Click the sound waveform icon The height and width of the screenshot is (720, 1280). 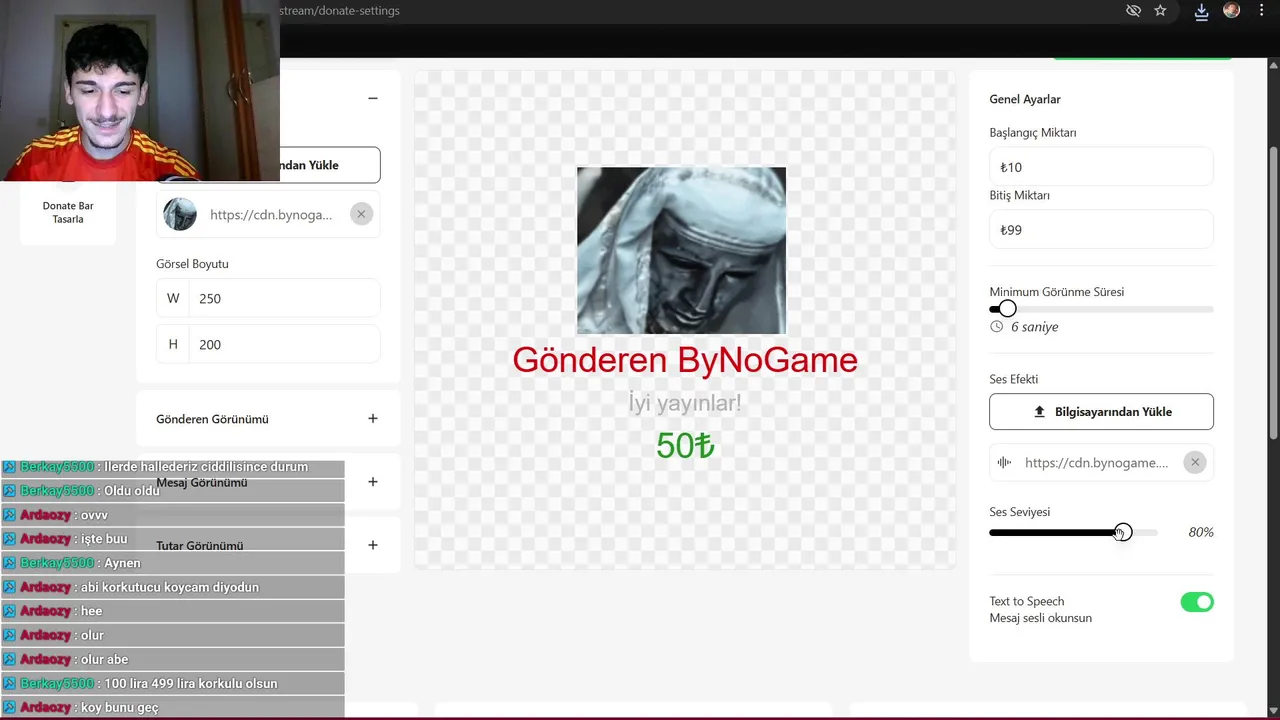coord(1005,462)
